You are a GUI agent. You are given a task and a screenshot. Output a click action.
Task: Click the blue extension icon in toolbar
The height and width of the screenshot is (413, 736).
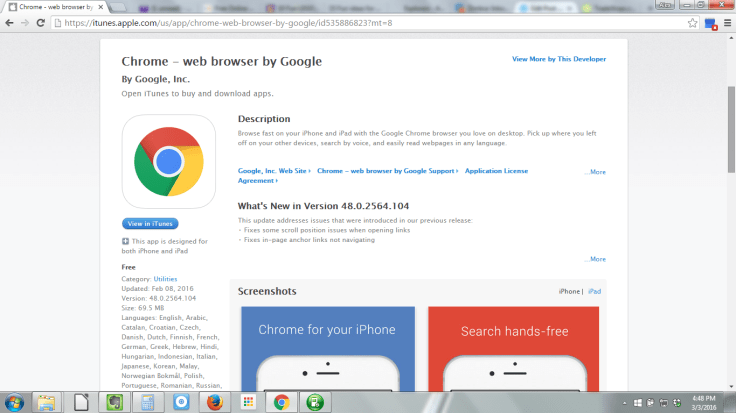tap(711, 24)
